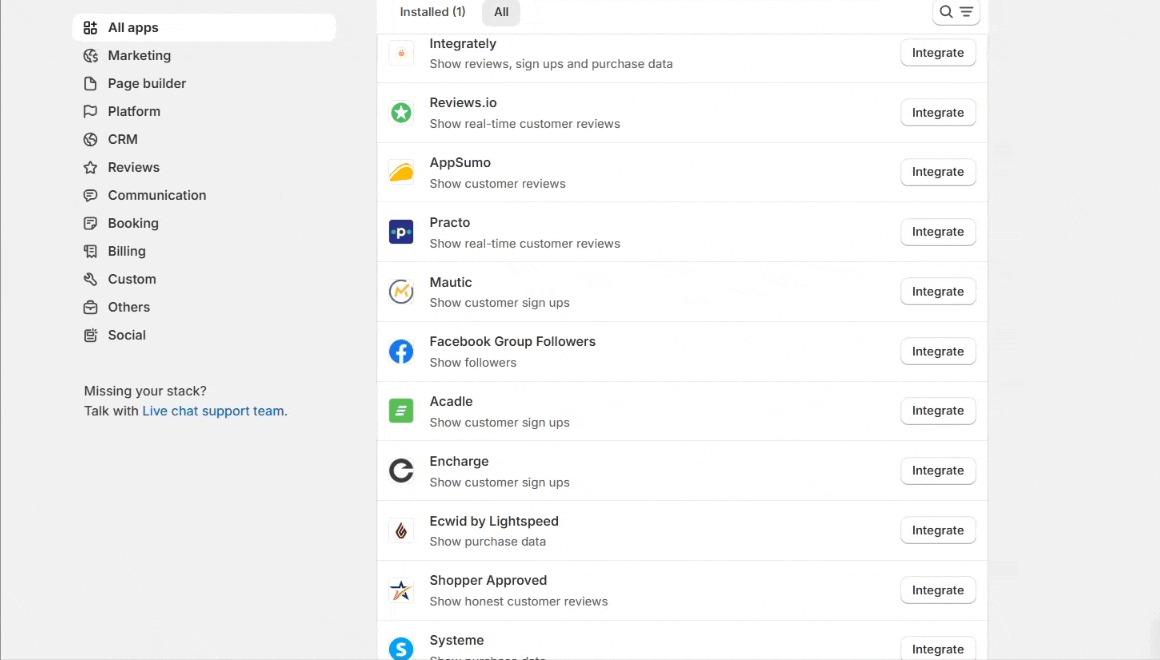Click "Show reviews, sign ups and purchase data"
This screenshot has width=1160, height=660.
(551, 64)
